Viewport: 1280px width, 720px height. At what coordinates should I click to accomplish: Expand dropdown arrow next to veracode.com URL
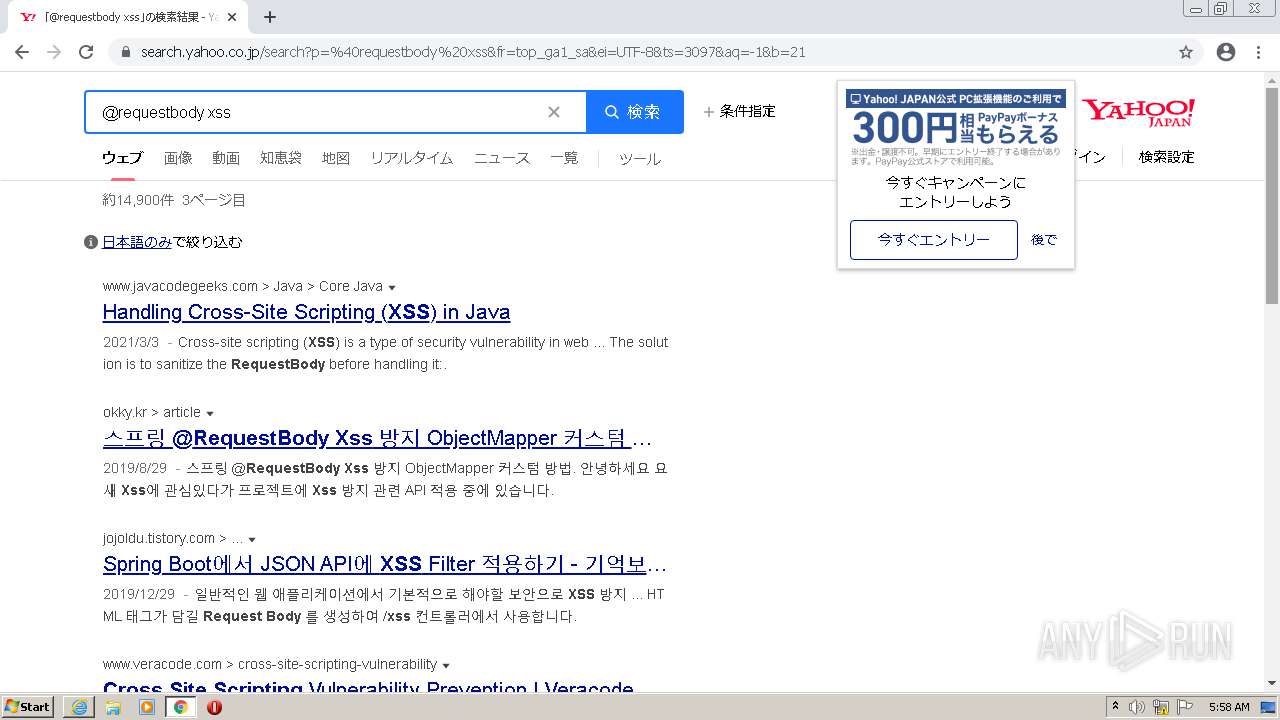tap(446, 665)
